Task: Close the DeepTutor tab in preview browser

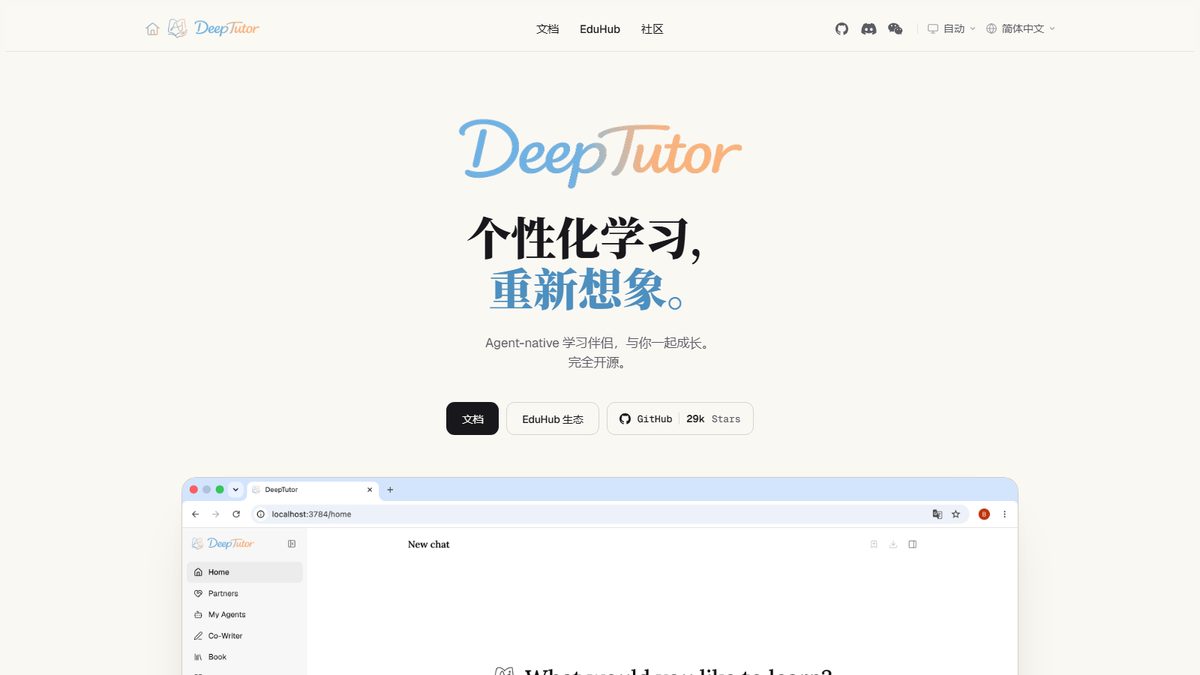Action: (370, 490)
